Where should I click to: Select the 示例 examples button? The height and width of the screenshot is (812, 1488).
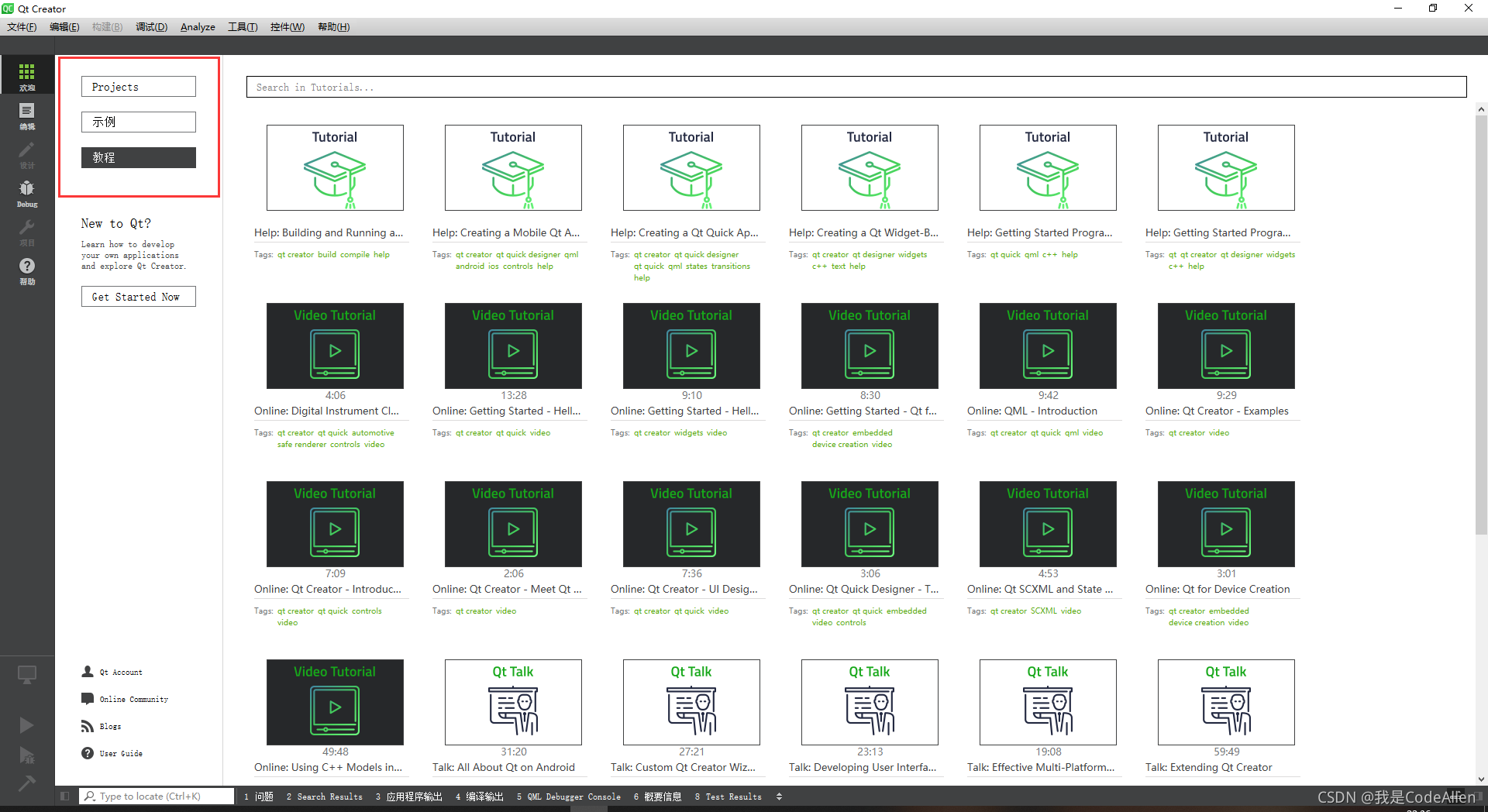tap(139, 122)
